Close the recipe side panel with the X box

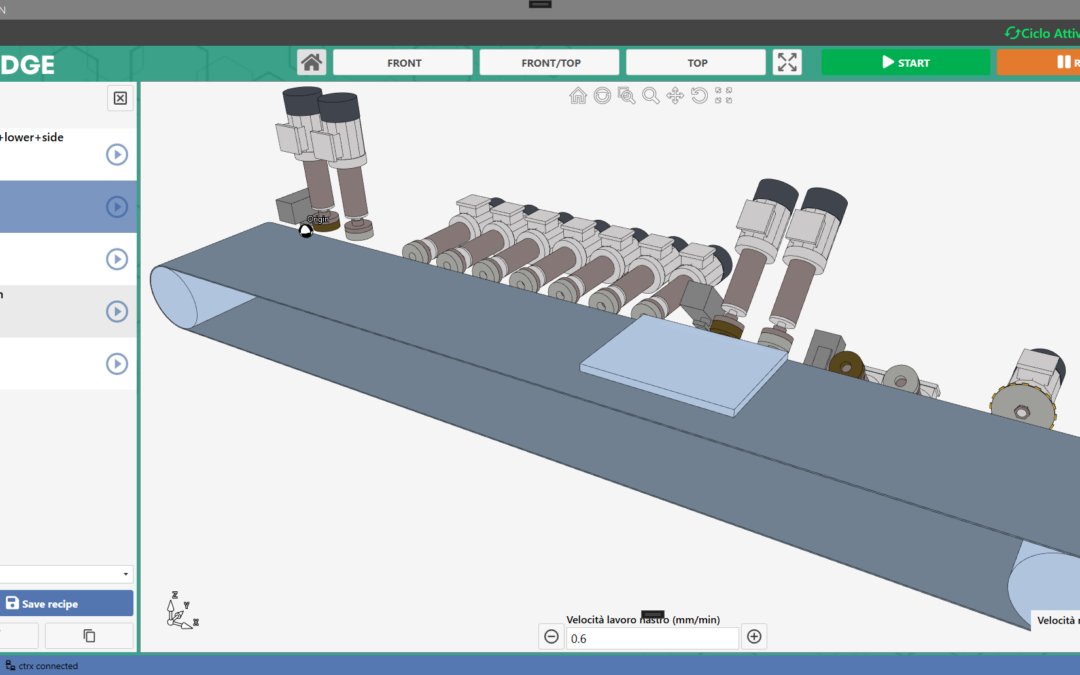120,98
